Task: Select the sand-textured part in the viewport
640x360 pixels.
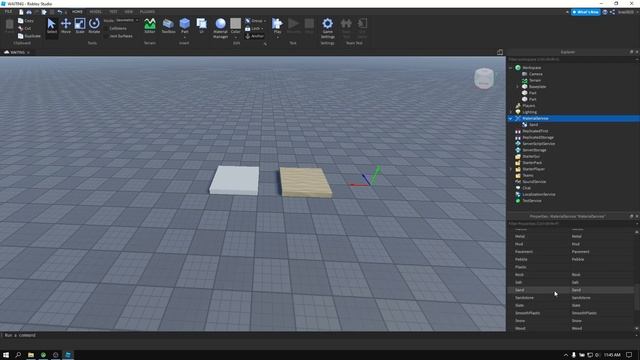Action: coord(305,182)
